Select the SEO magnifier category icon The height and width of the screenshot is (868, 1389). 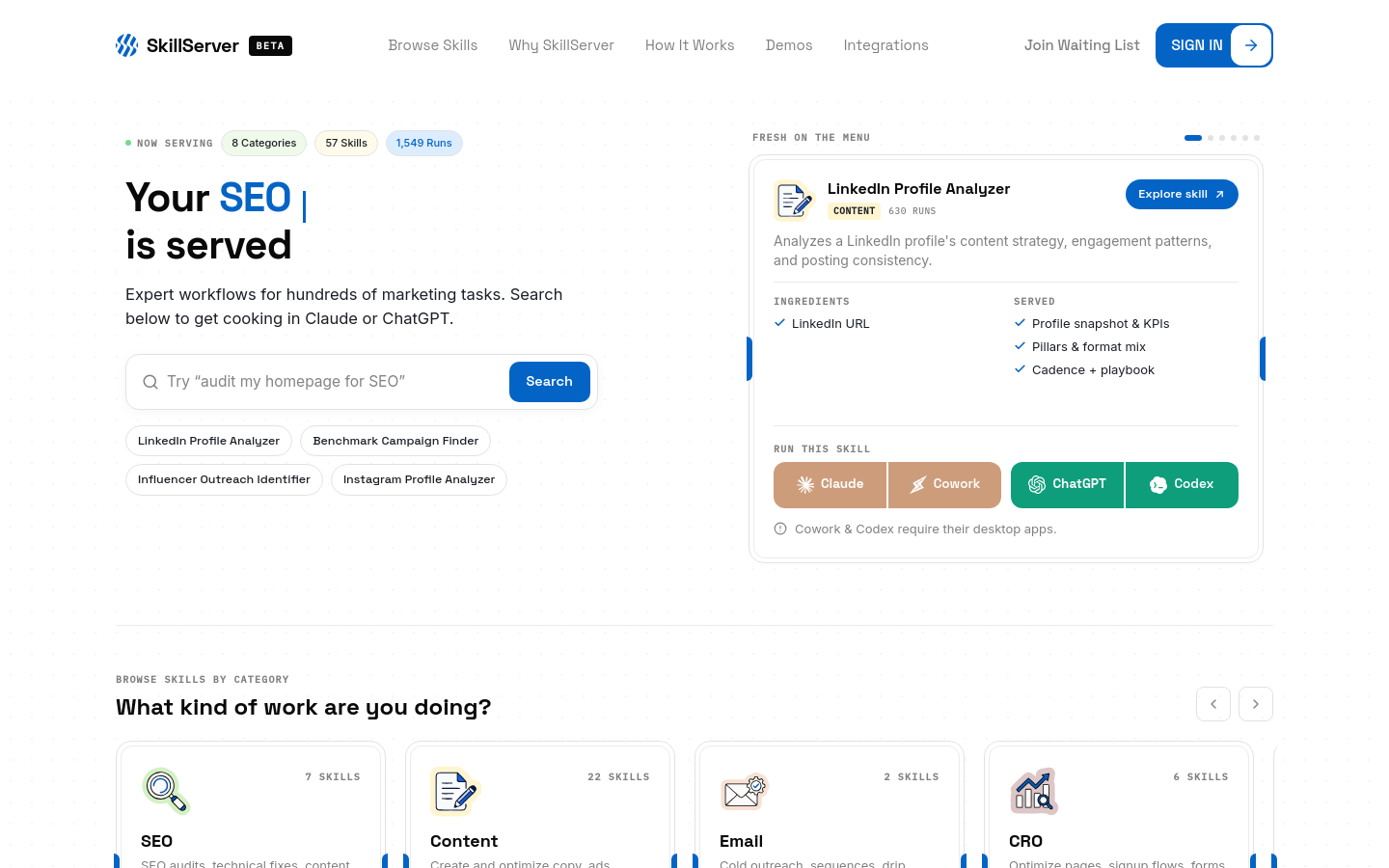coord(166,791)
